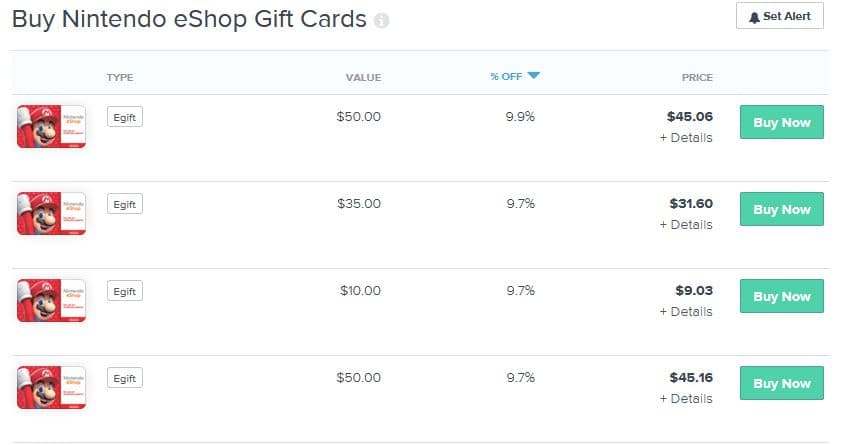Click the Set Alert bell button
Screen dimensions: 842x445
[780, 16]
